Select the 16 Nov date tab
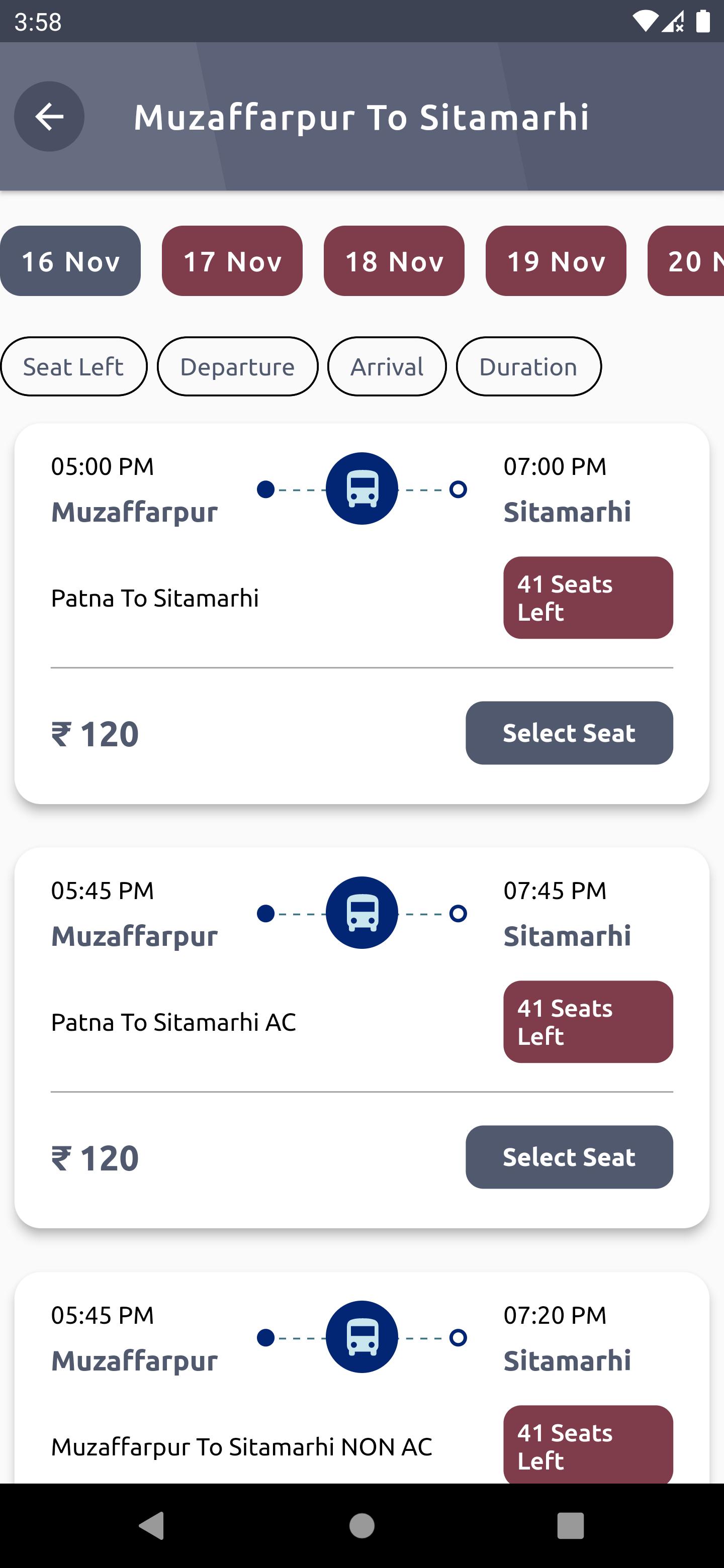The height and width of the screenshot is (1568, 724). (x=70, y=261)
